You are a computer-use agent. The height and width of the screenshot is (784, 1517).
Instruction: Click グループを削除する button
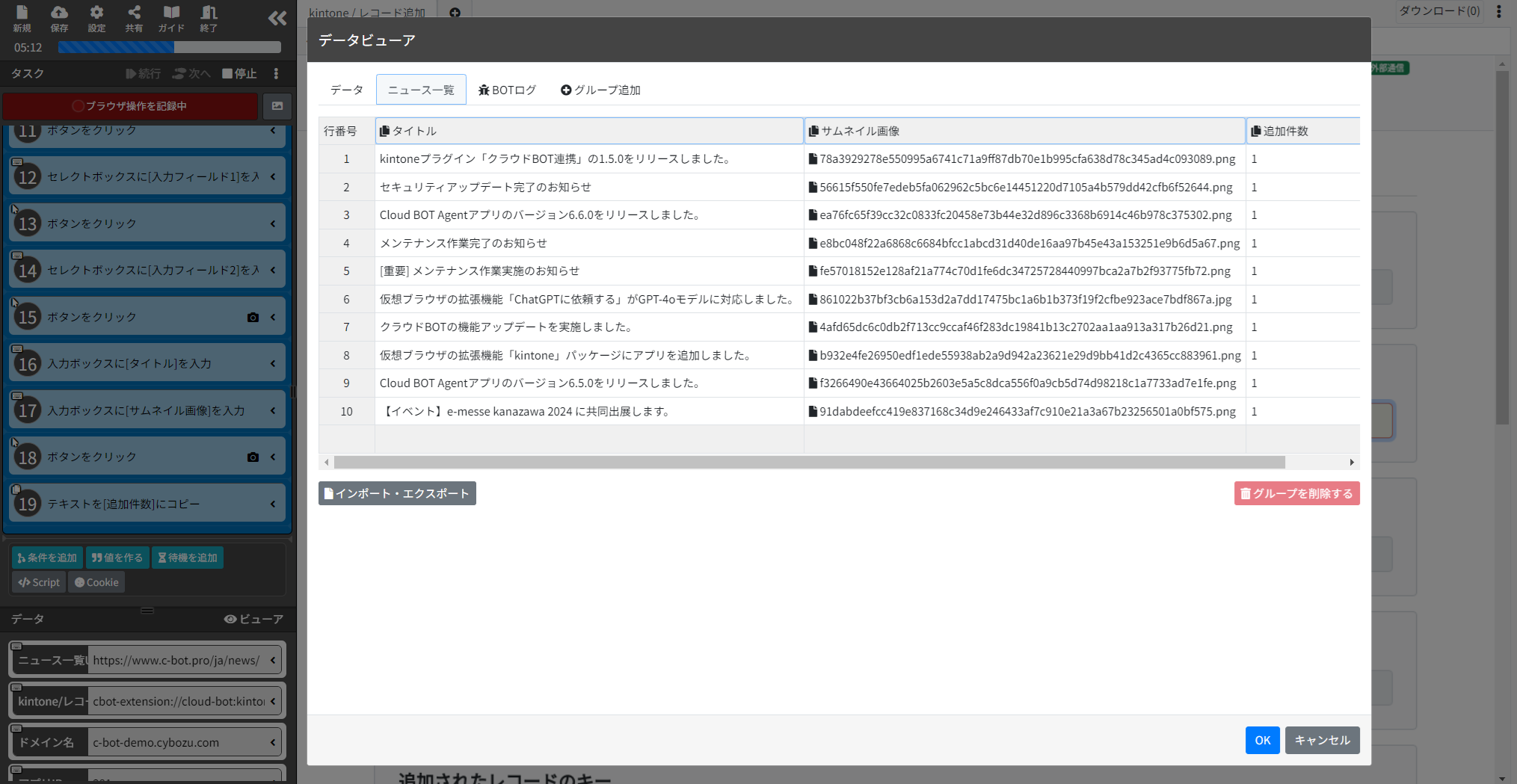pos(1296,493)
